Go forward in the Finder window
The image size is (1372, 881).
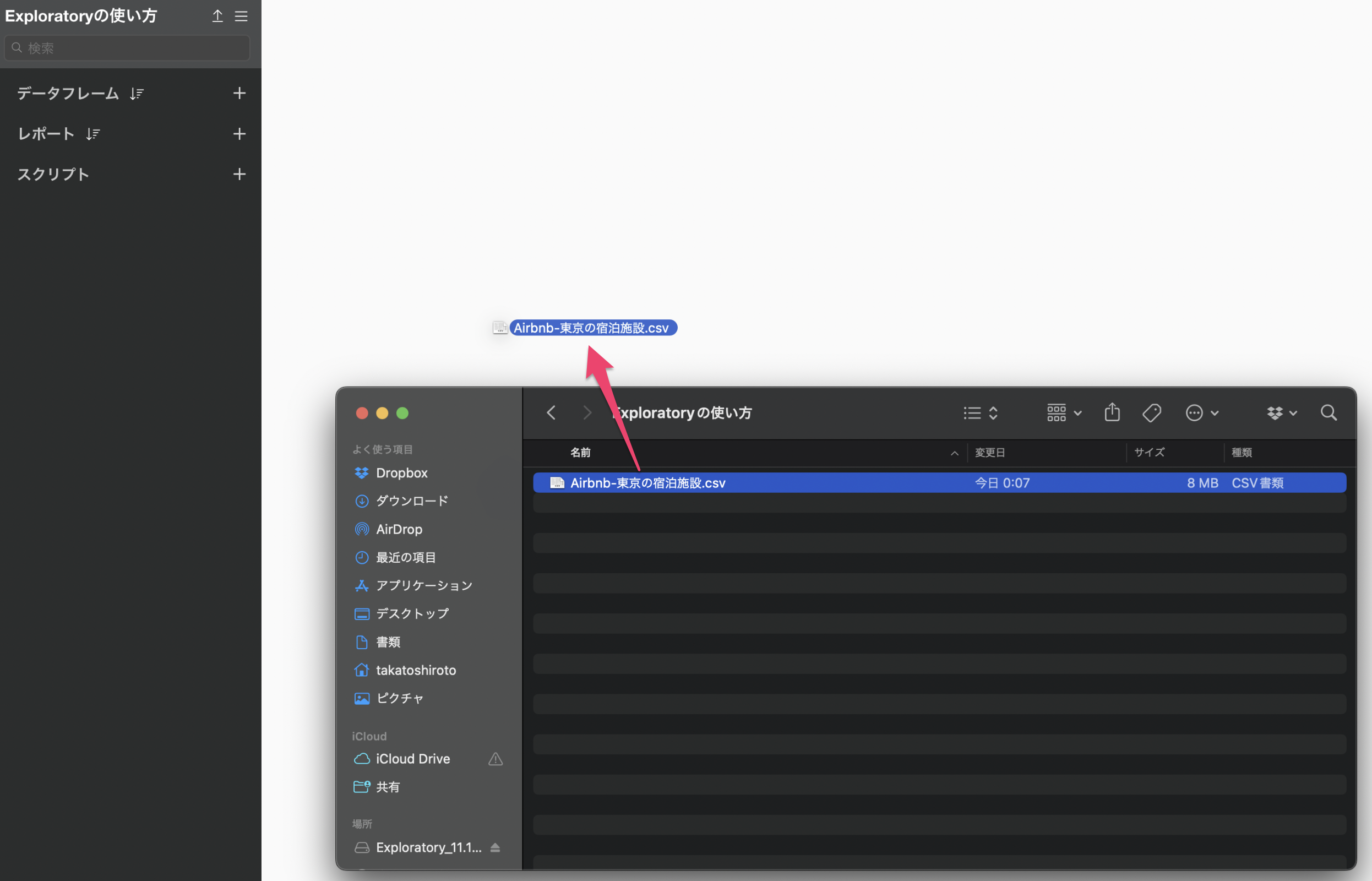tap(587, 412)
